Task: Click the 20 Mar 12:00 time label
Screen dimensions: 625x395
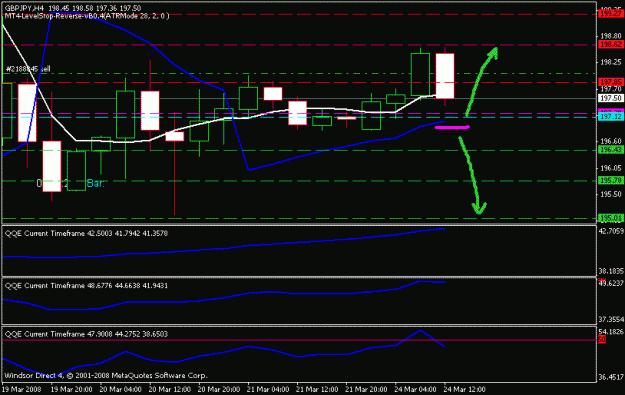Action: tap(170, 389)
